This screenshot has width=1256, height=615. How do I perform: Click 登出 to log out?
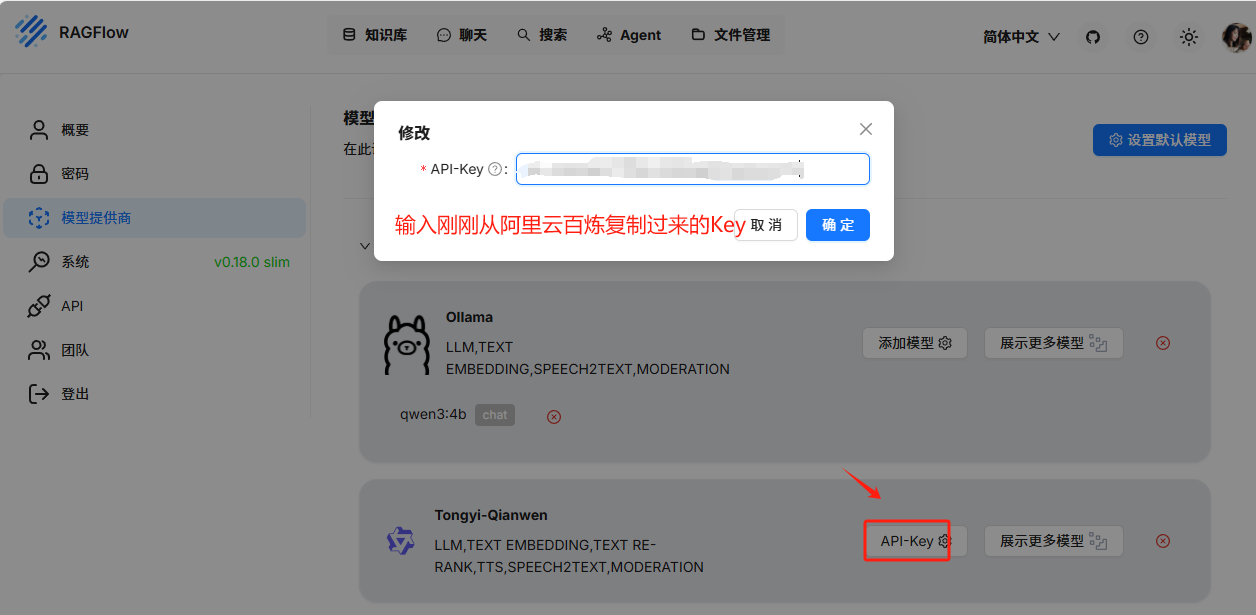coord(155,394)
